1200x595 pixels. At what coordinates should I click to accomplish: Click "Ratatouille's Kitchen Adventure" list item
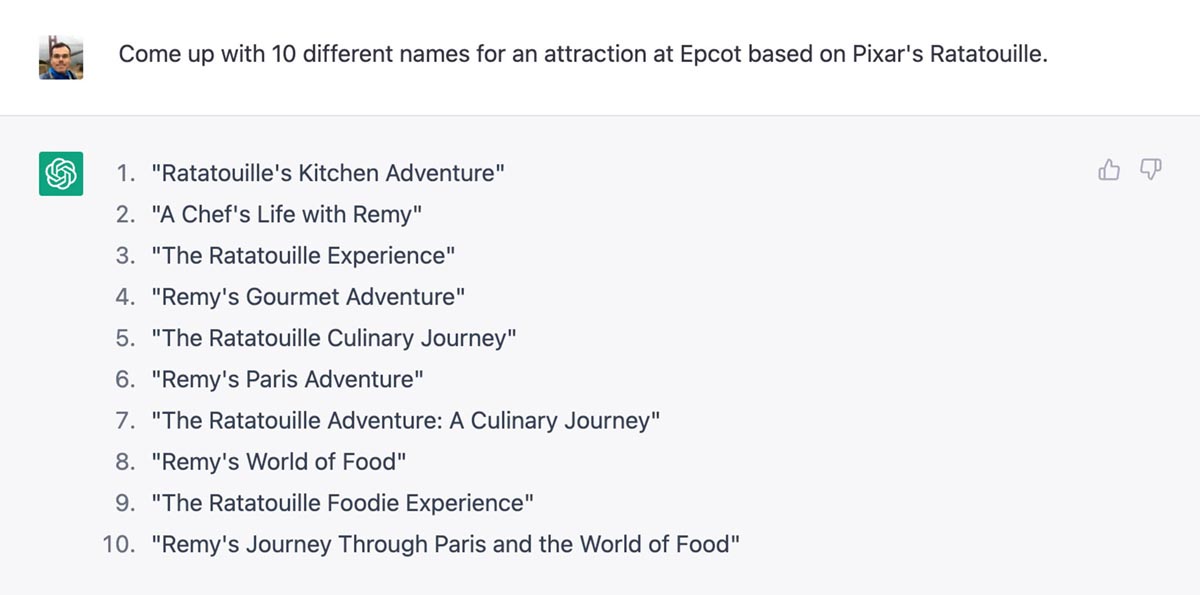pyautogui.click(x=327, y=173)
